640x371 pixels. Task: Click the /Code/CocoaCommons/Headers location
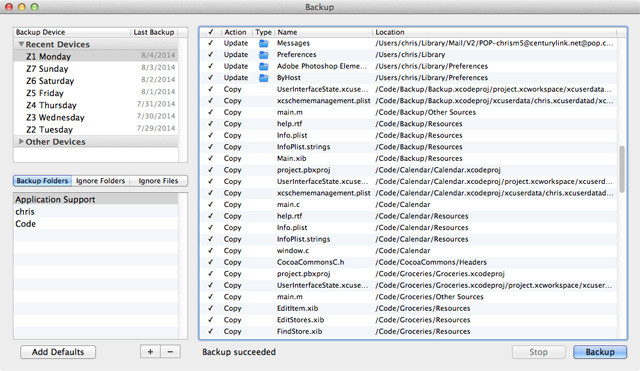[x=431, y=262]
